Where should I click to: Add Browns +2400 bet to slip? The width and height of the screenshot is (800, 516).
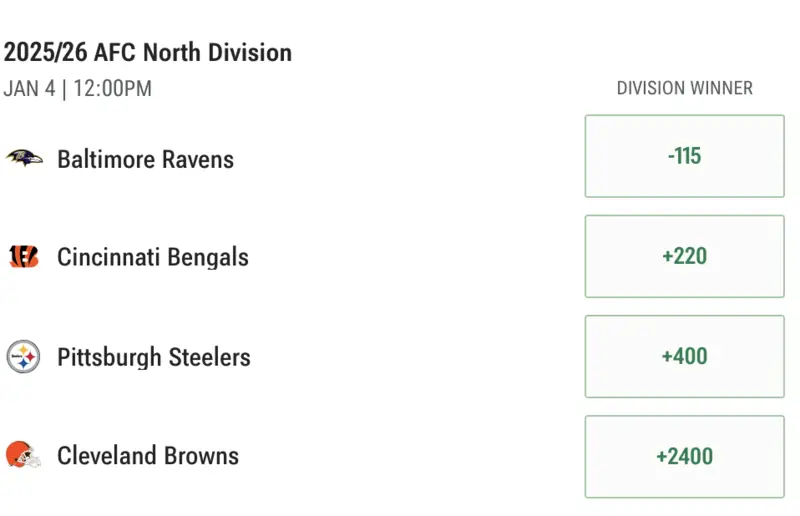coord(684,456)
